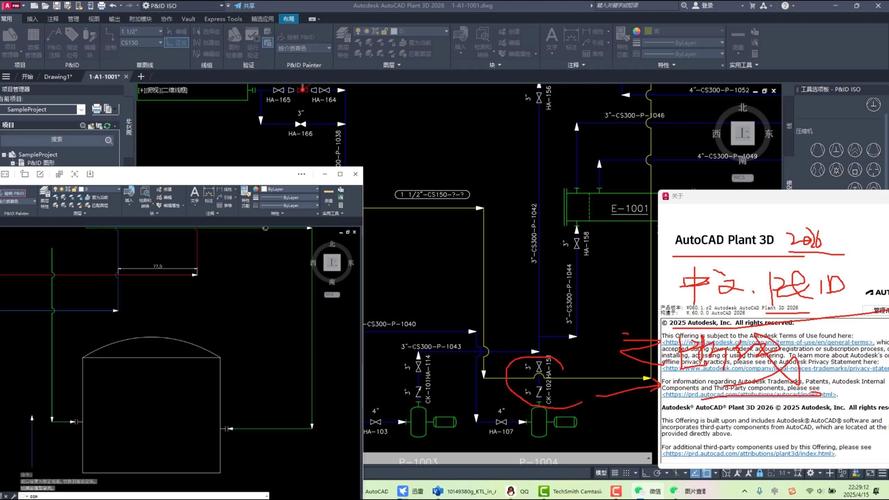889x500 pixels.
Task: Click the layer lightbulb on/off icon
Action: click(358, 31)
